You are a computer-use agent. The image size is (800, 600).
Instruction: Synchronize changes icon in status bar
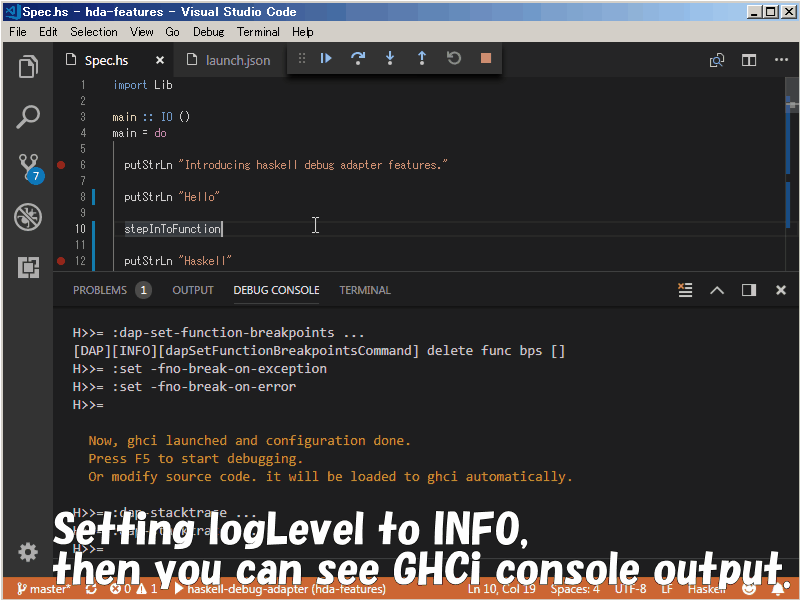pyautogui.click(x=91, y=589)
